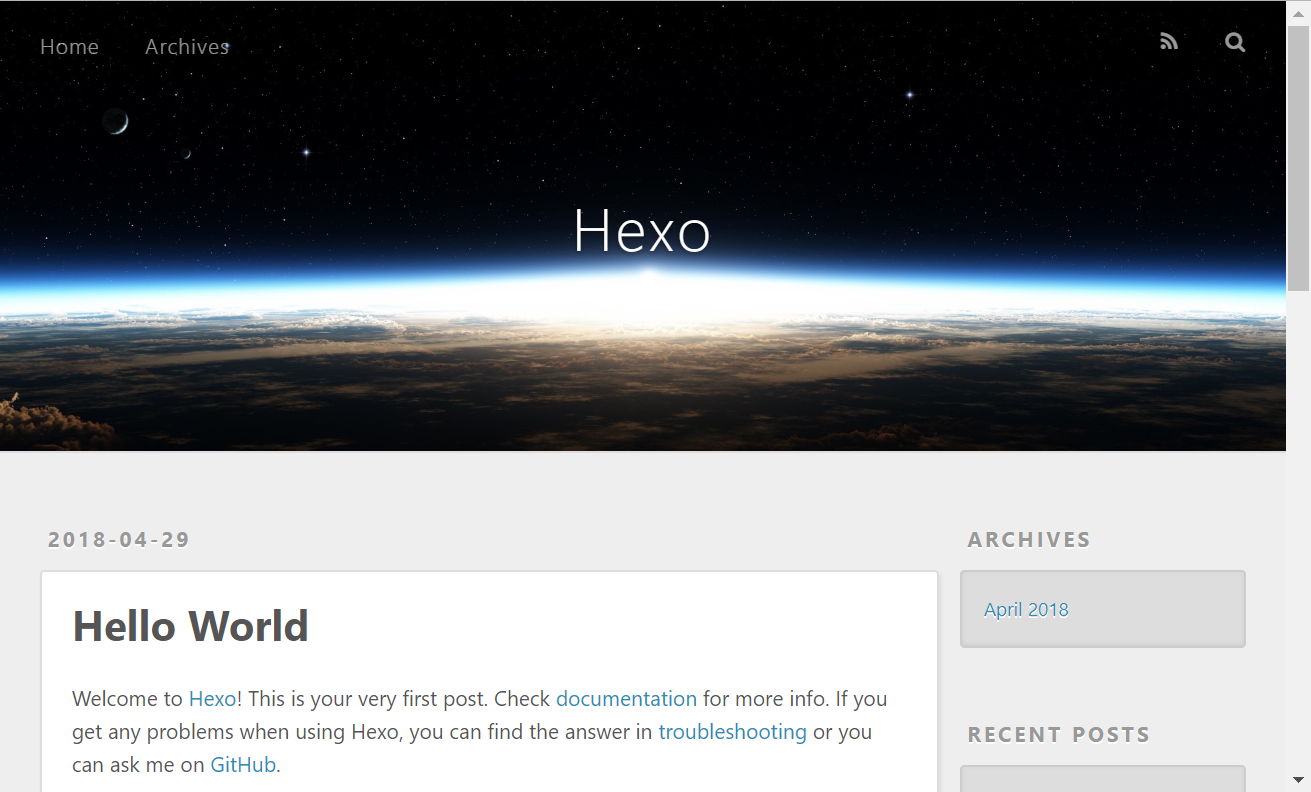Screen dimensions: 1311x792
Task: Select the 2018-04-29 post date
Action: point(119,540)
